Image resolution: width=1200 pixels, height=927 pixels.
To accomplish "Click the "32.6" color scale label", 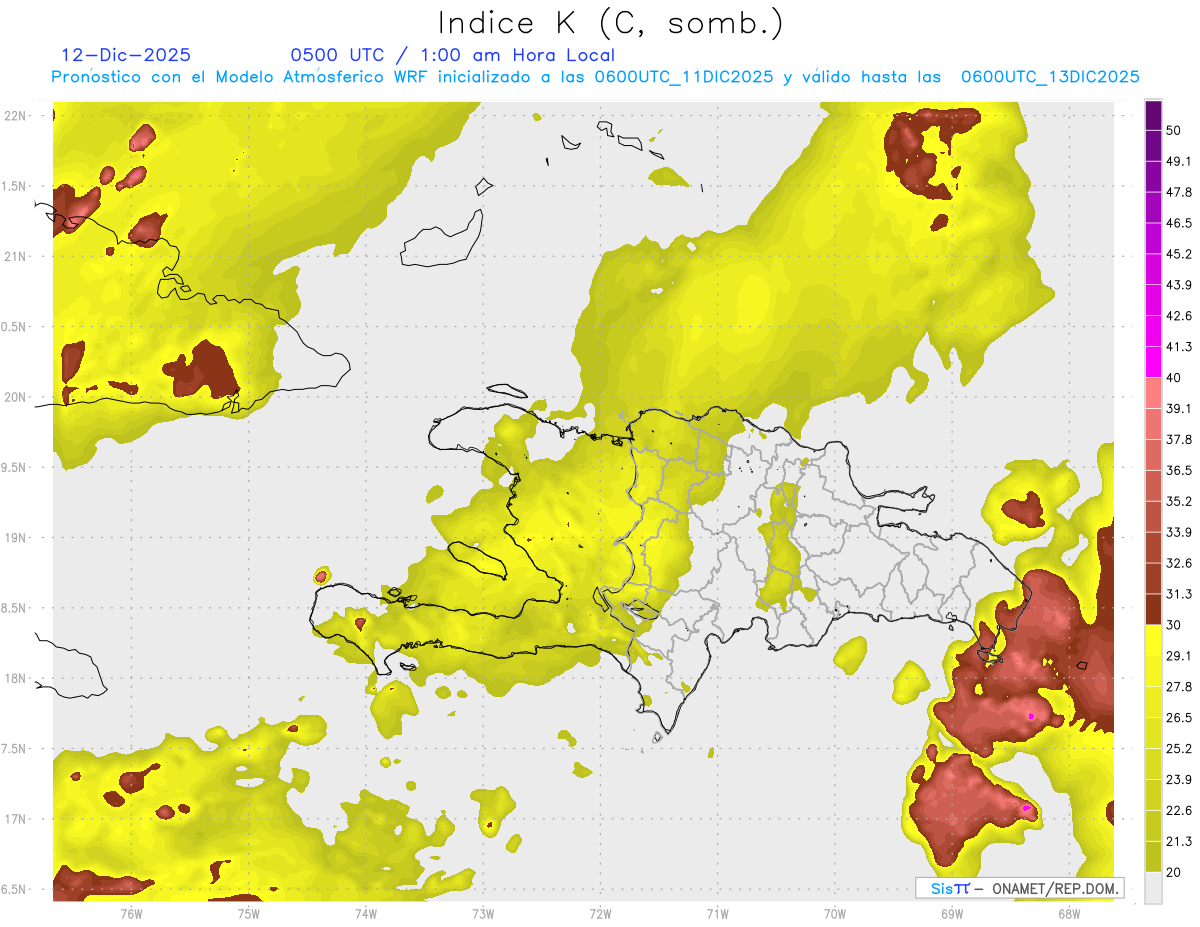I will click(1179, 563).
